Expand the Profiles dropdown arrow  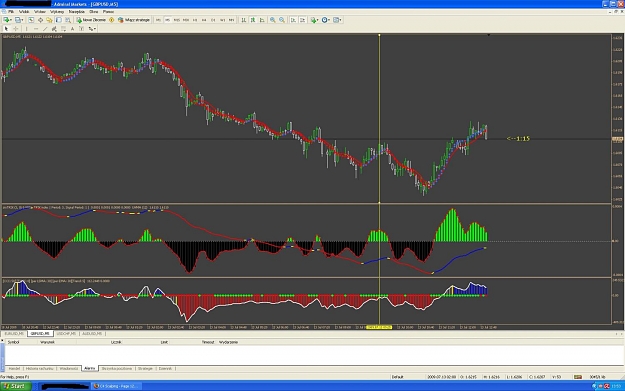[x=23, y=20]
